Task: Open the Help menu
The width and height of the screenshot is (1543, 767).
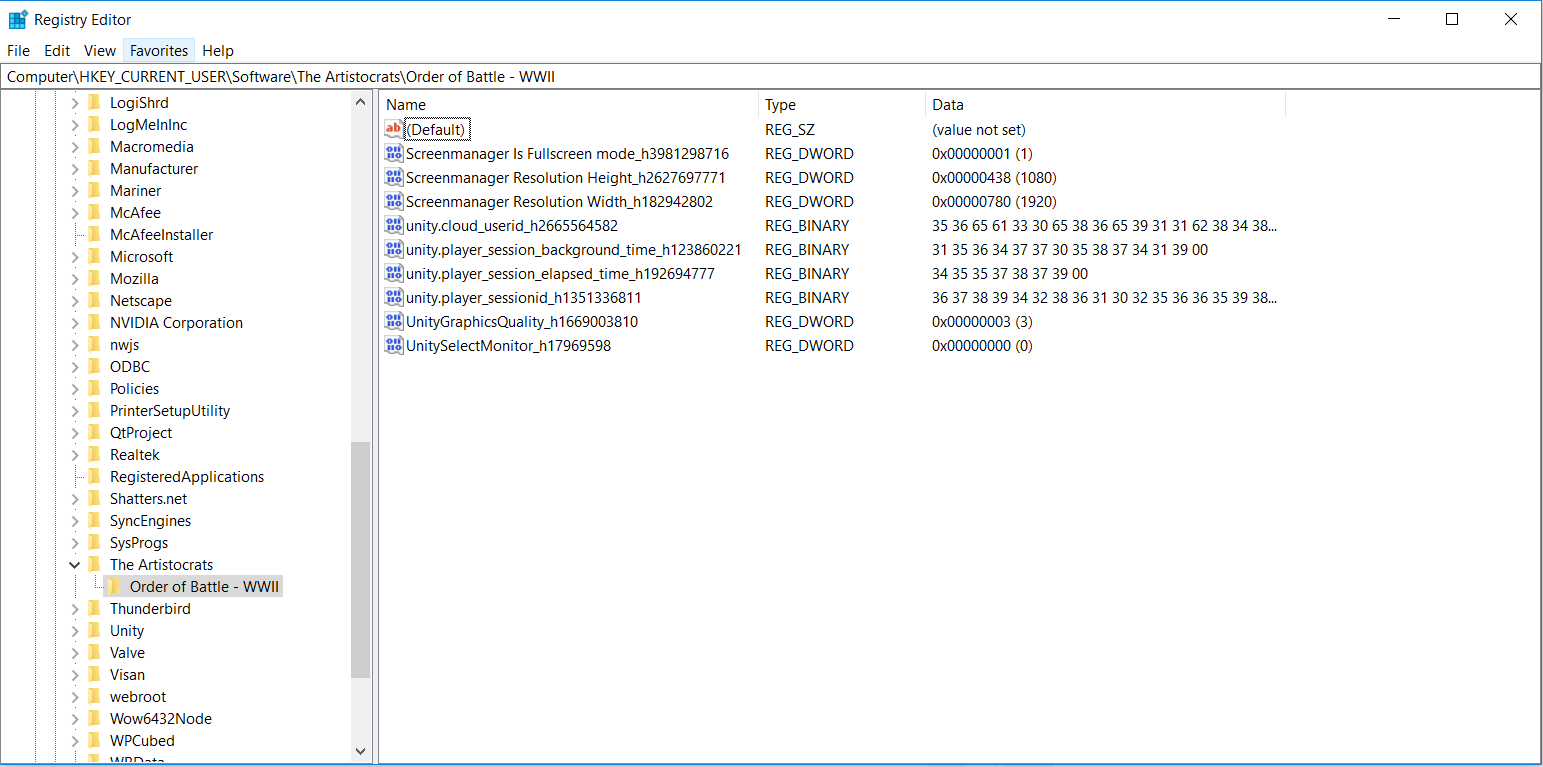Action: pos(218,50)
